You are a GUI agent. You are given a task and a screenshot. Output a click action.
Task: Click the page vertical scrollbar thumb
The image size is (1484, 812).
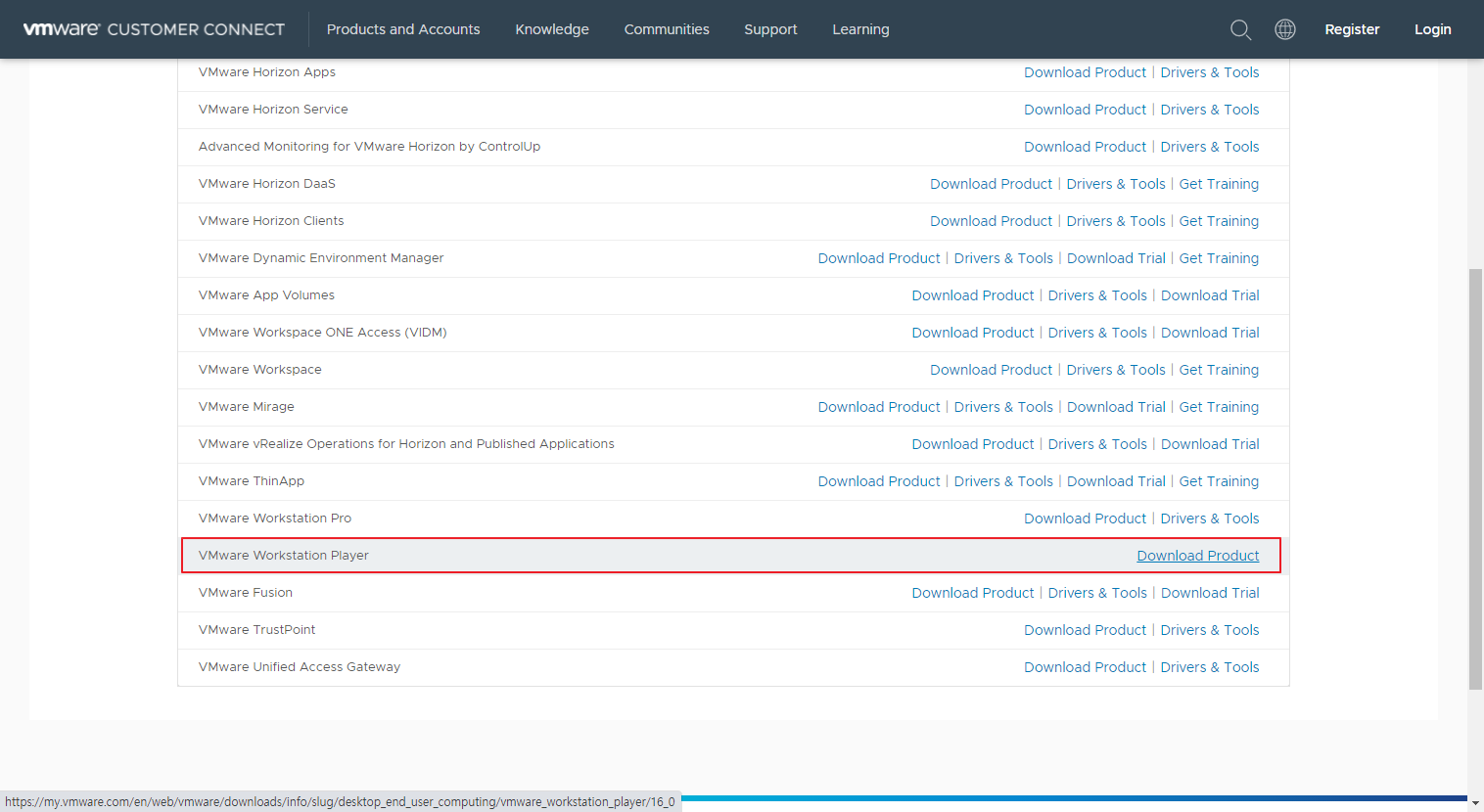pyautogui.click(x=1475, y=479)
